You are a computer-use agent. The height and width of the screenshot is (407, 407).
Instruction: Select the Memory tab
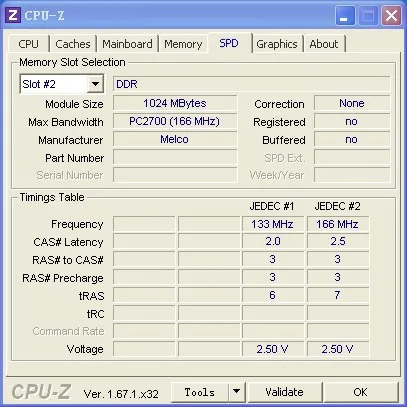pyautogui.click(x=183, y=44)
